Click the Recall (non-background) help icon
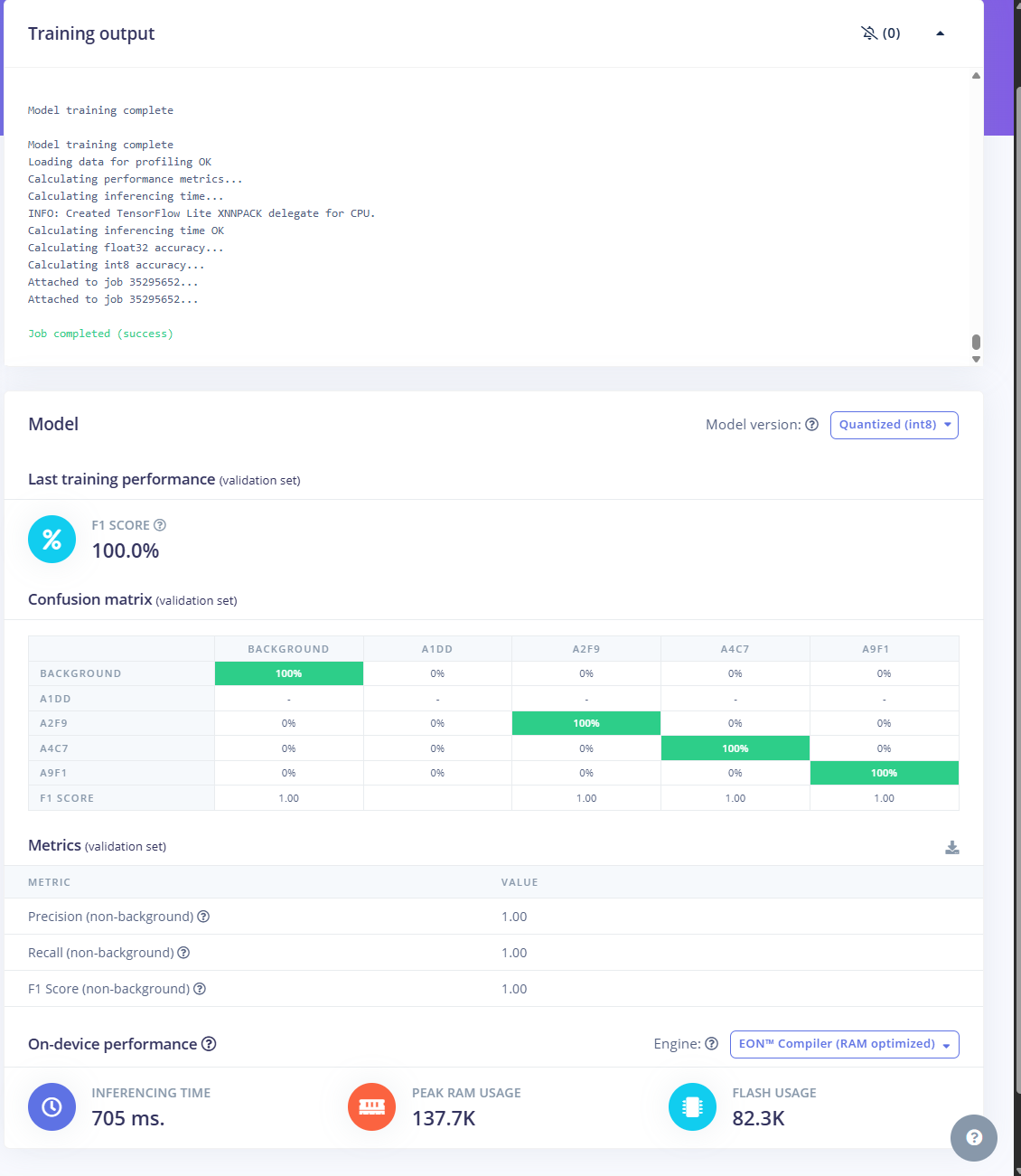Viewport: 1021px width, 1176px height. pos(183,953)
